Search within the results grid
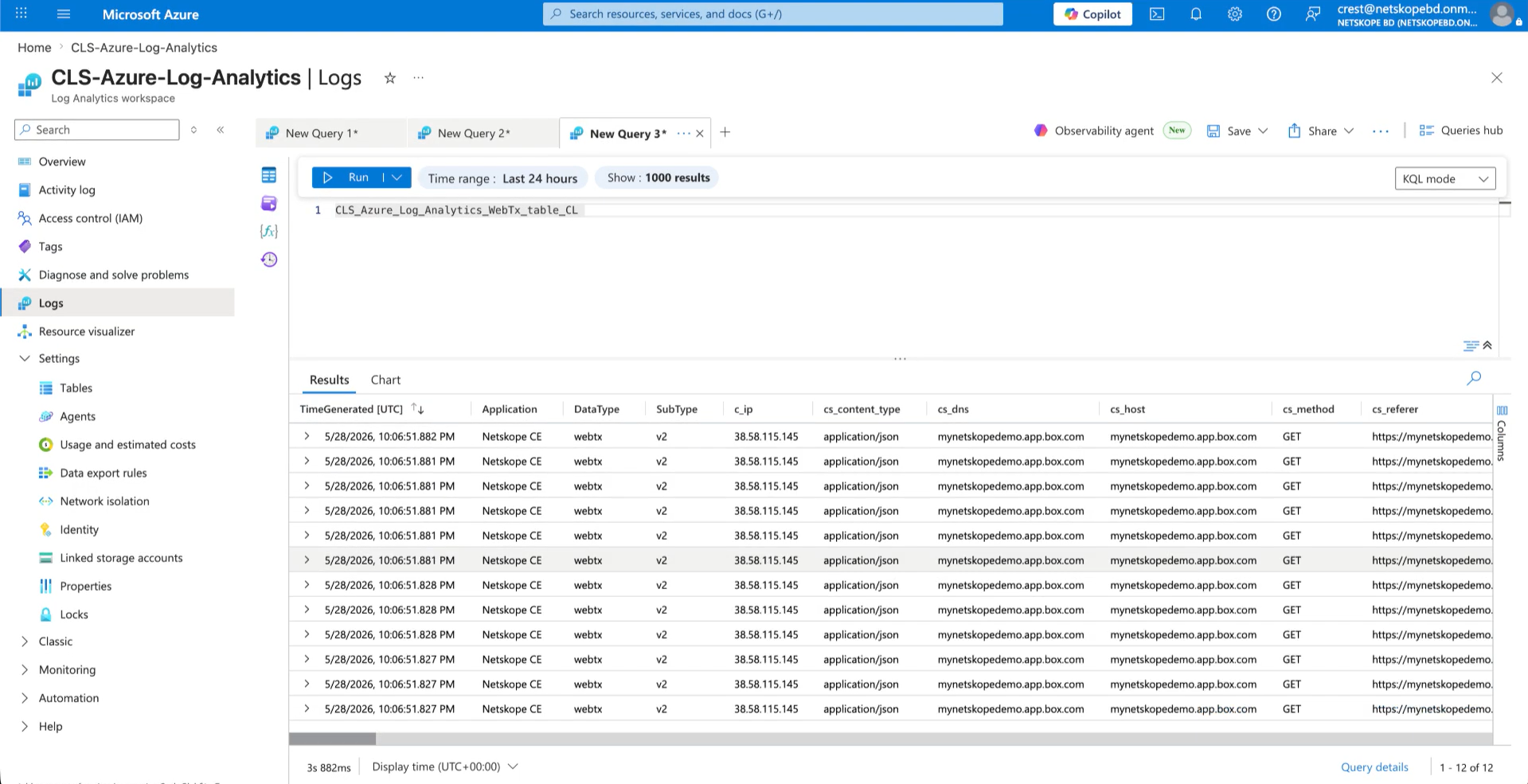Viewport: 1528px width, 784px height. [1474, 378]
